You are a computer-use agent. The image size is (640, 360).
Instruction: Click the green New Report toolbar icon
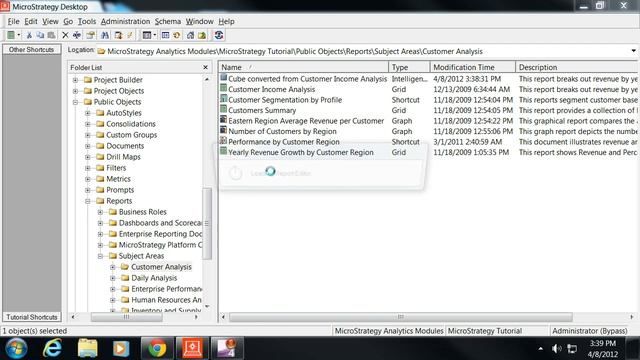pyautogui.click(x=11, y=35)
